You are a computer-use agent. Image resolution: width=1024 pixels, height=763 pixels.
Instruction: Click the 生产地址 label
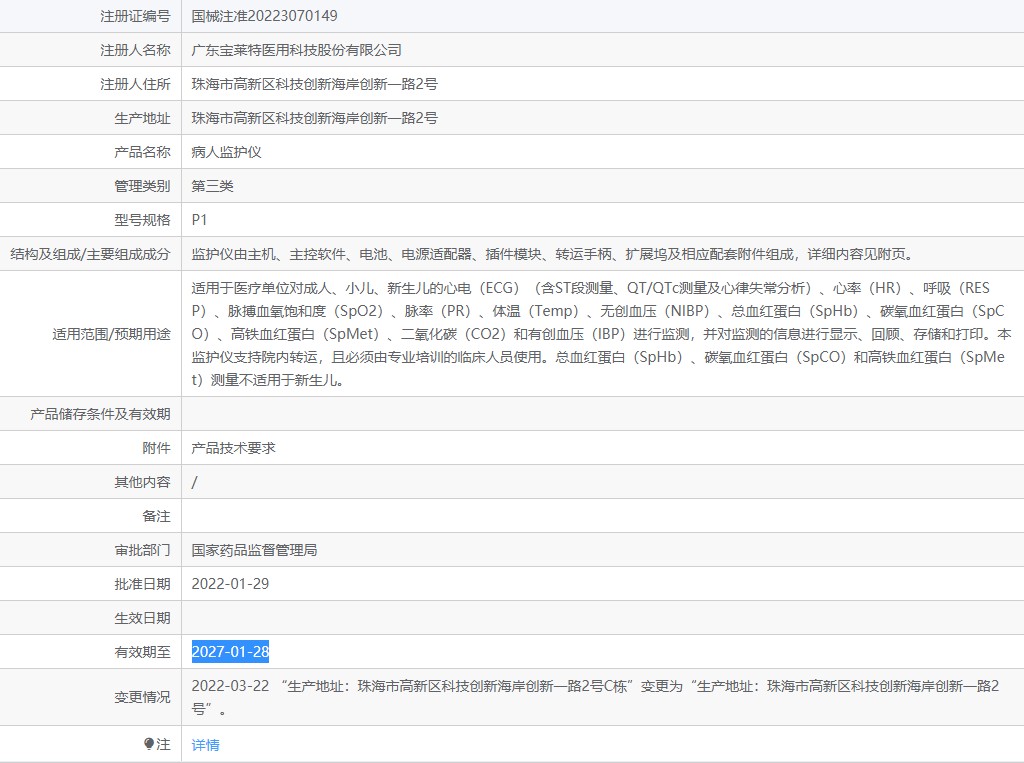click(x=142, y=118)
